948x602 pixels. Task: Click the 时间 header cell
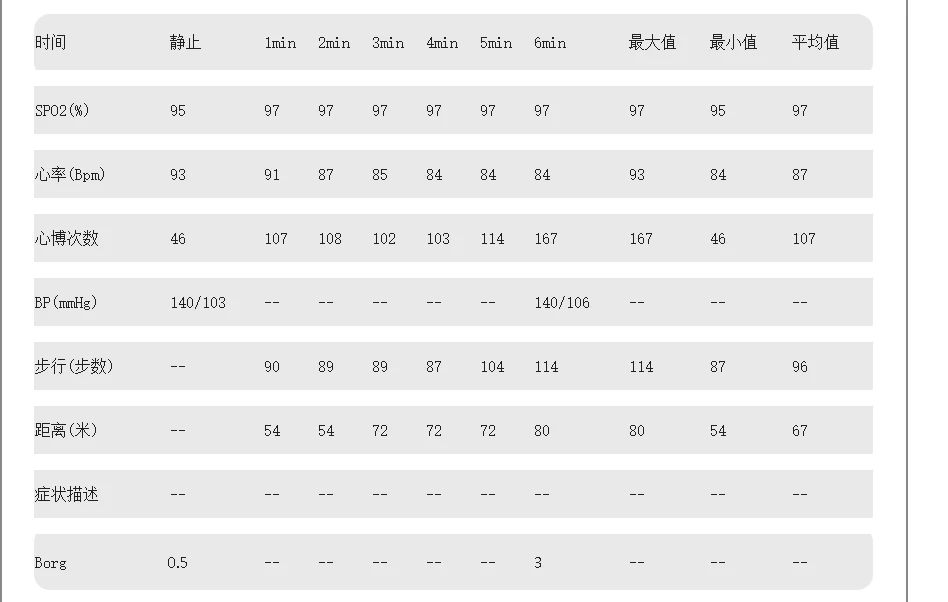click(50, 42)
